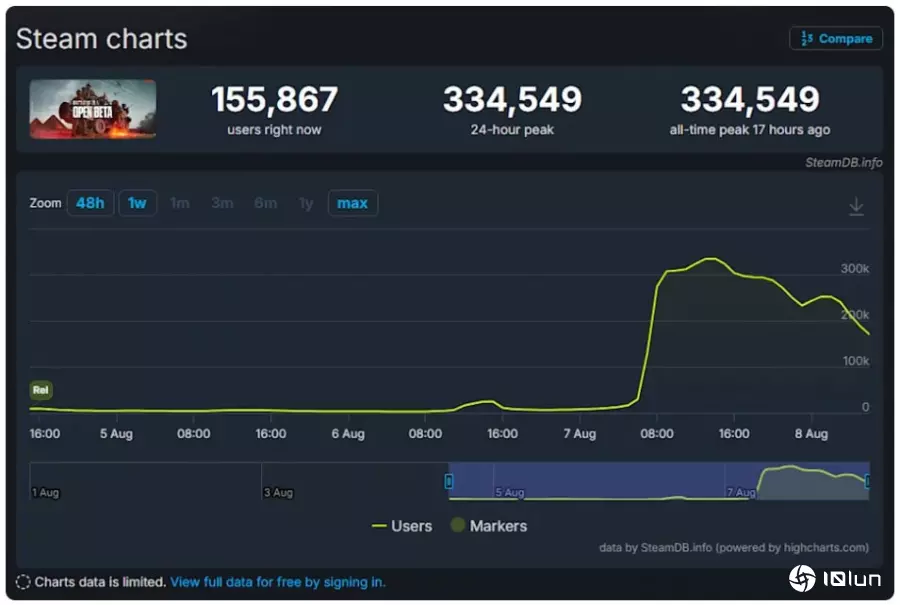Click the 'data by SteamDB.info (powered by highcharts.com)' credit

(x=734, y=548)
